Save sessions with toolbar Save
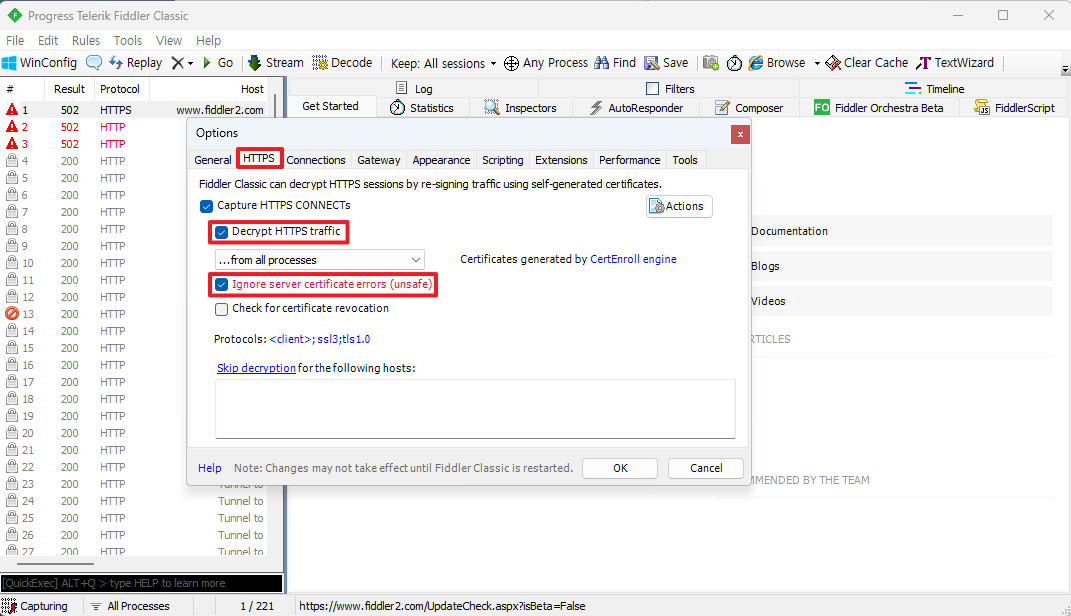Screen dimensions: 1071x616 [x=666, y=63]
